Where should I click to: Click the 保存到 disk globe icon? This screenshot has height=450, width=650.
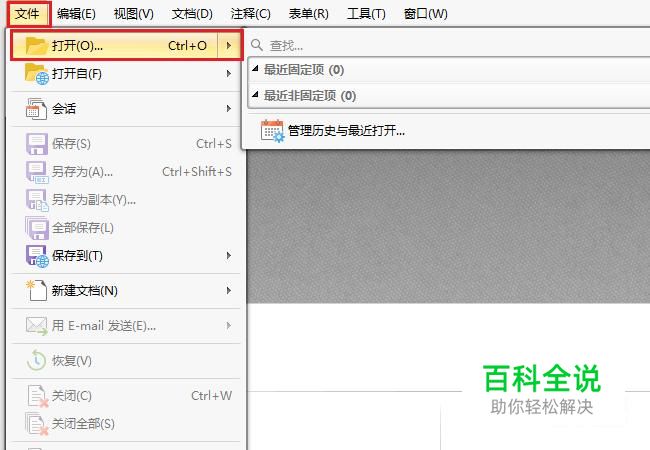click(x=37, y=256)
